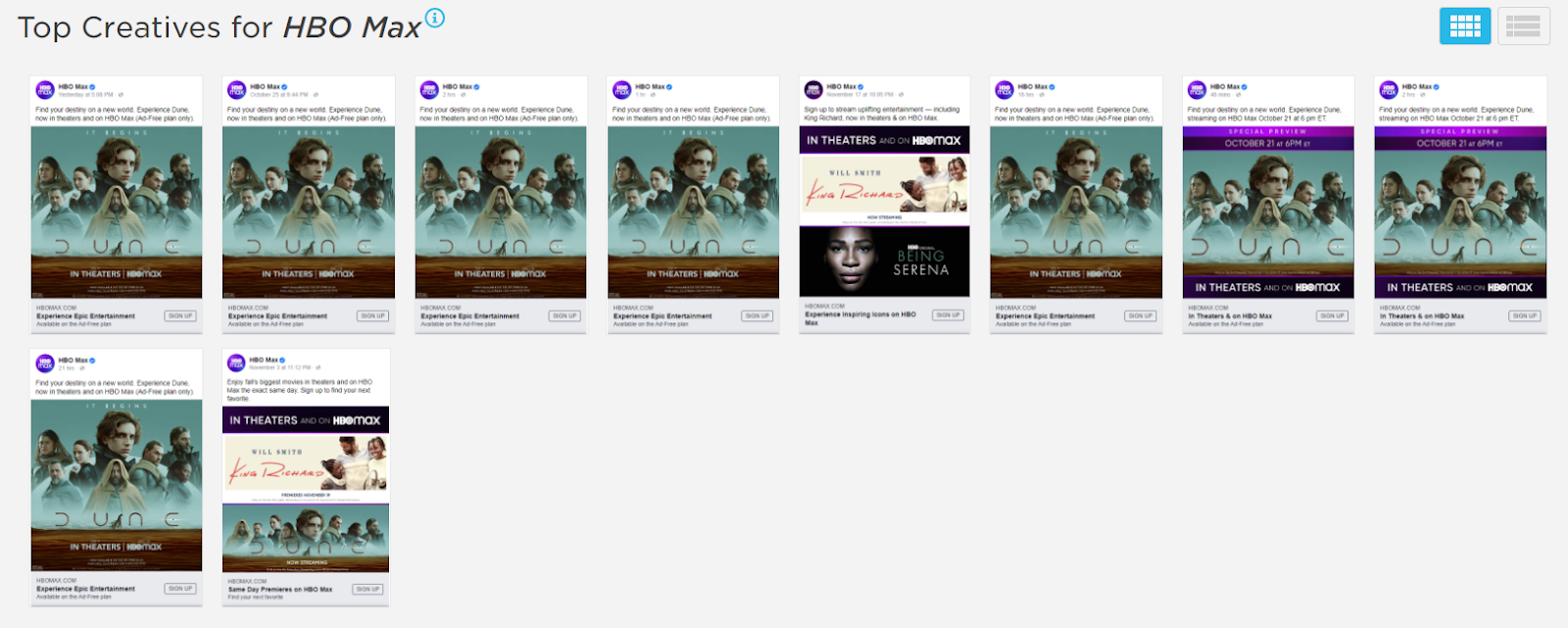Click HBO Max avatar on October 25 post
The height and width of the screenshot is (628, 1568).
pos(237,90)
